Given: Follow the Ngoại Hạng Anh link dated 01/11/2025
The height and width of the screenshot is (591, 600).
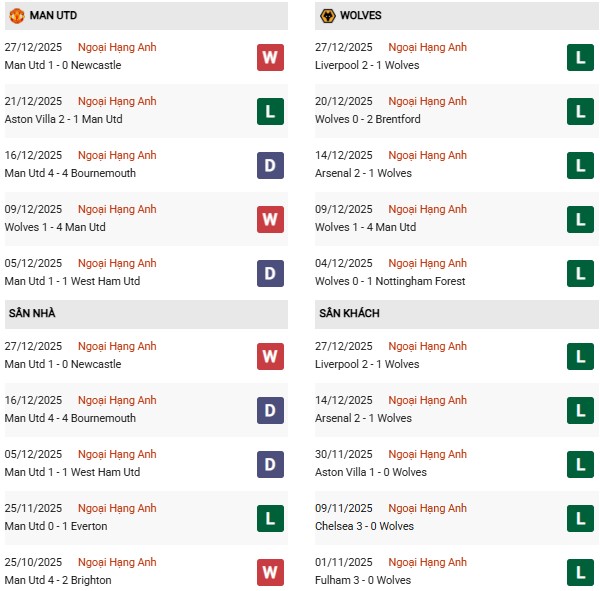Looking at the screenshot, I should pos(427,563).
